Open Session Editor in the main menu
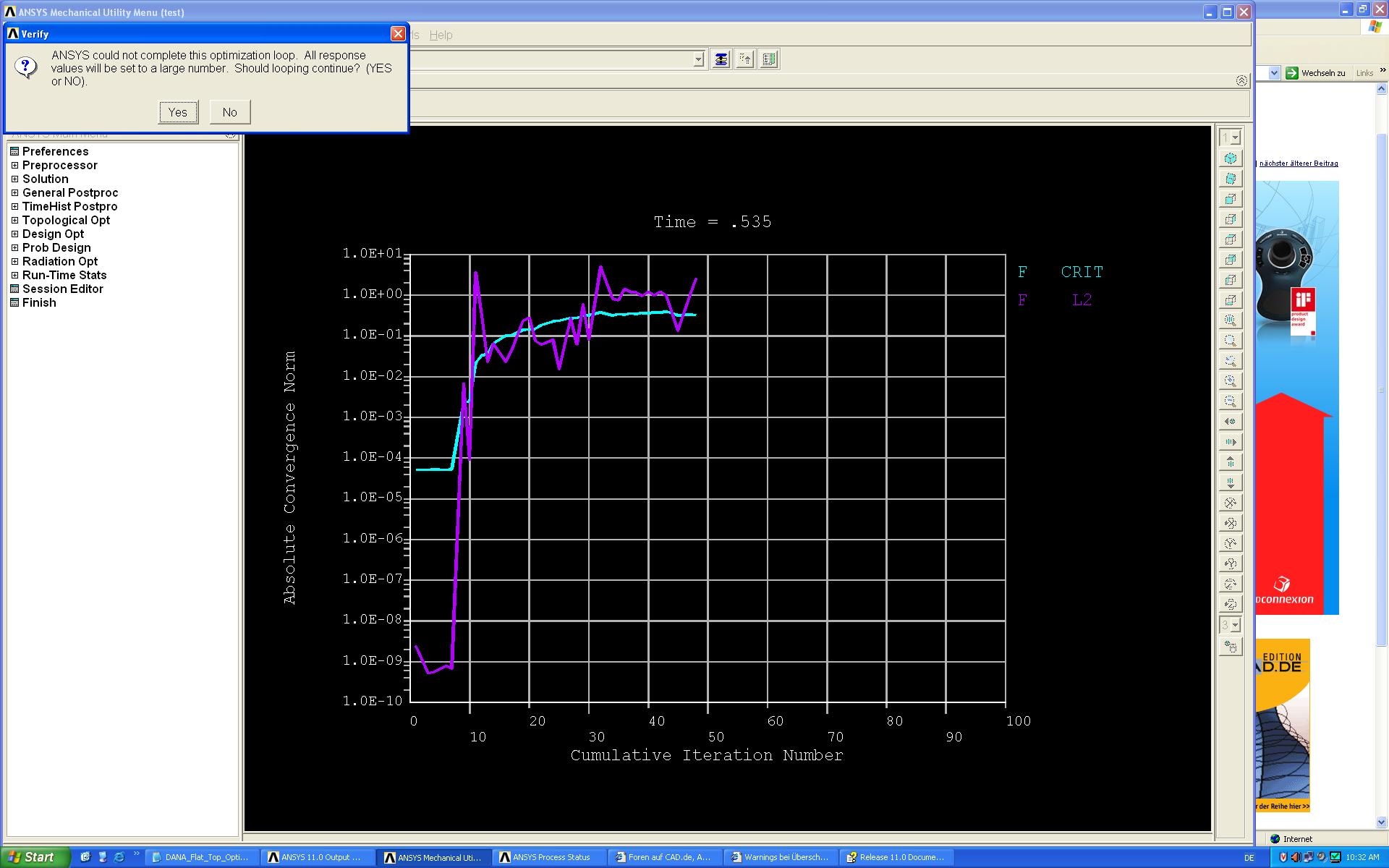Screen dimensions: 1389x868 [x=62, y=289]
